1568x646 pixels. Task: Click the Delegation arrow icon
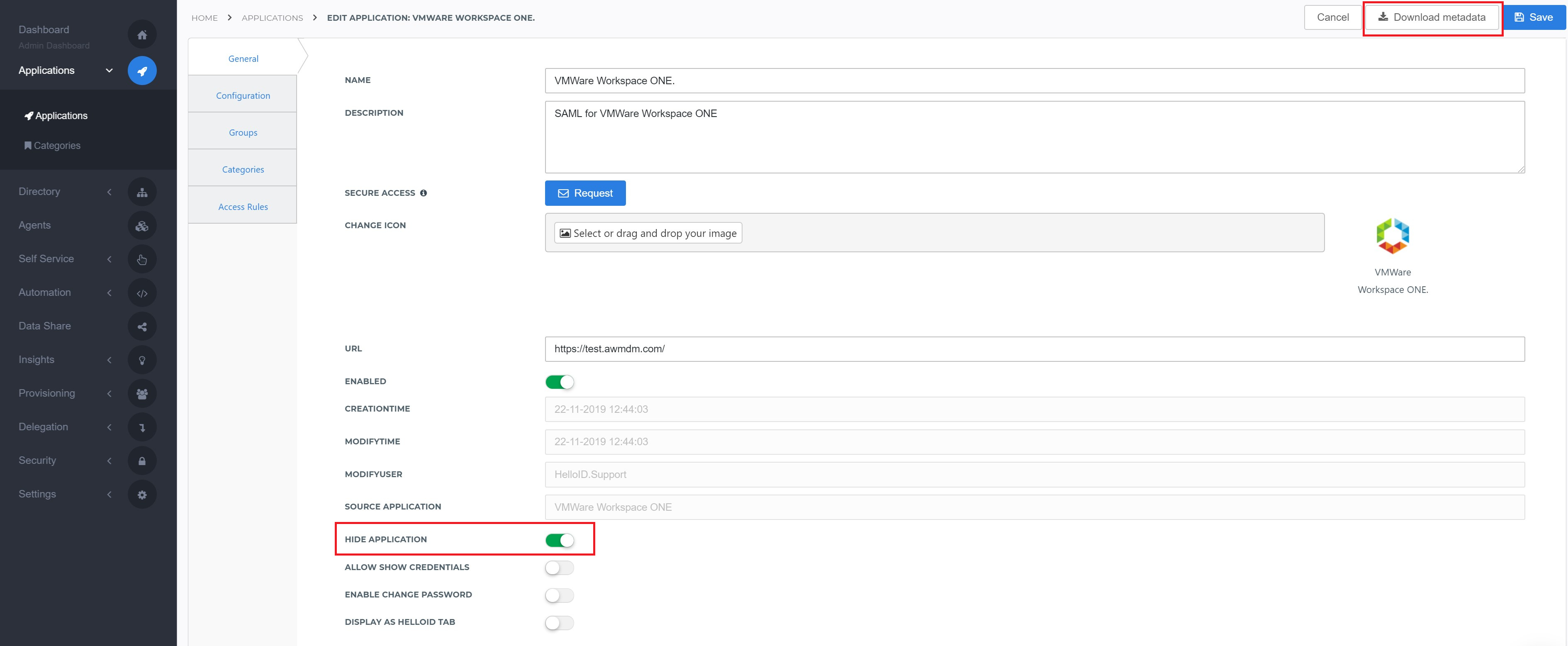(142, 427)
